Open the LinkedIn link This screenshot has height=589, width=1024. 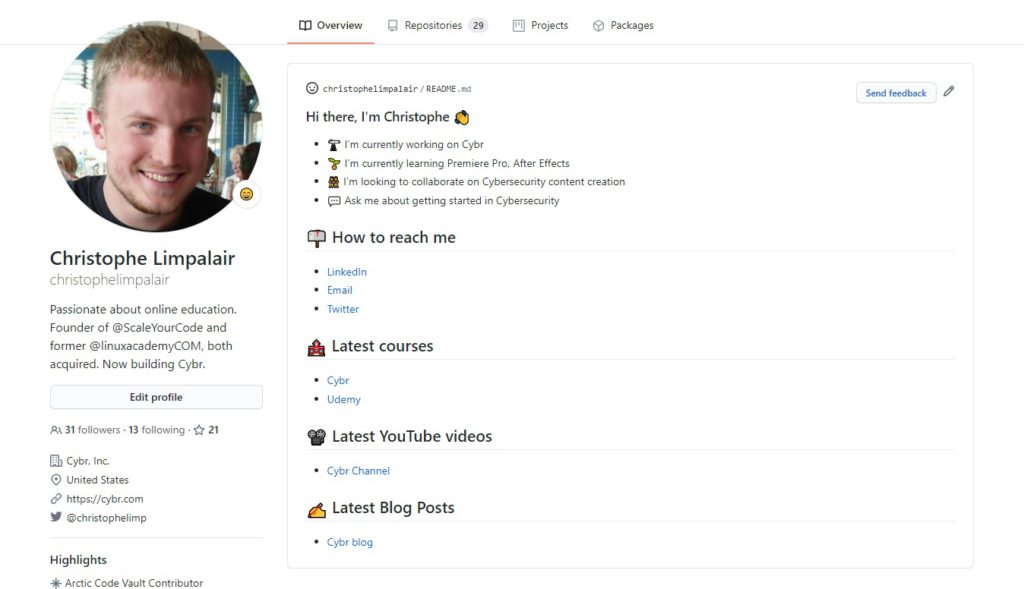(x=347, y=271)
